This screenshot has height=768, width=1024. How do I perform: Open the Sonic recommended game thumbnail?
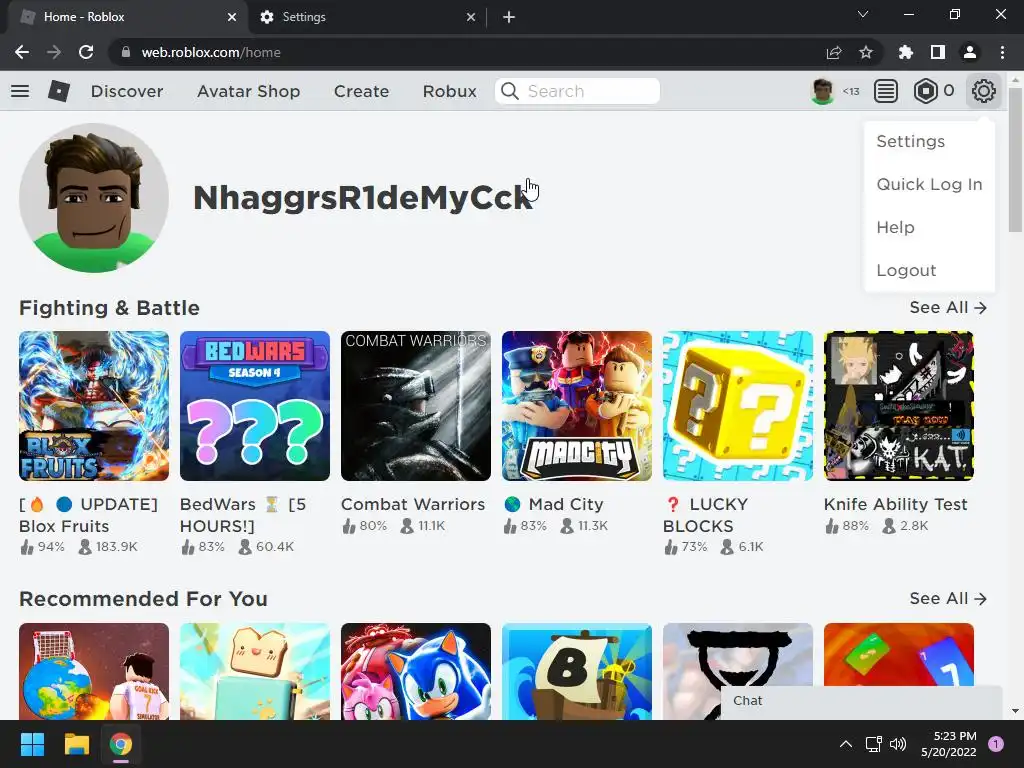[x=416, y=671]
